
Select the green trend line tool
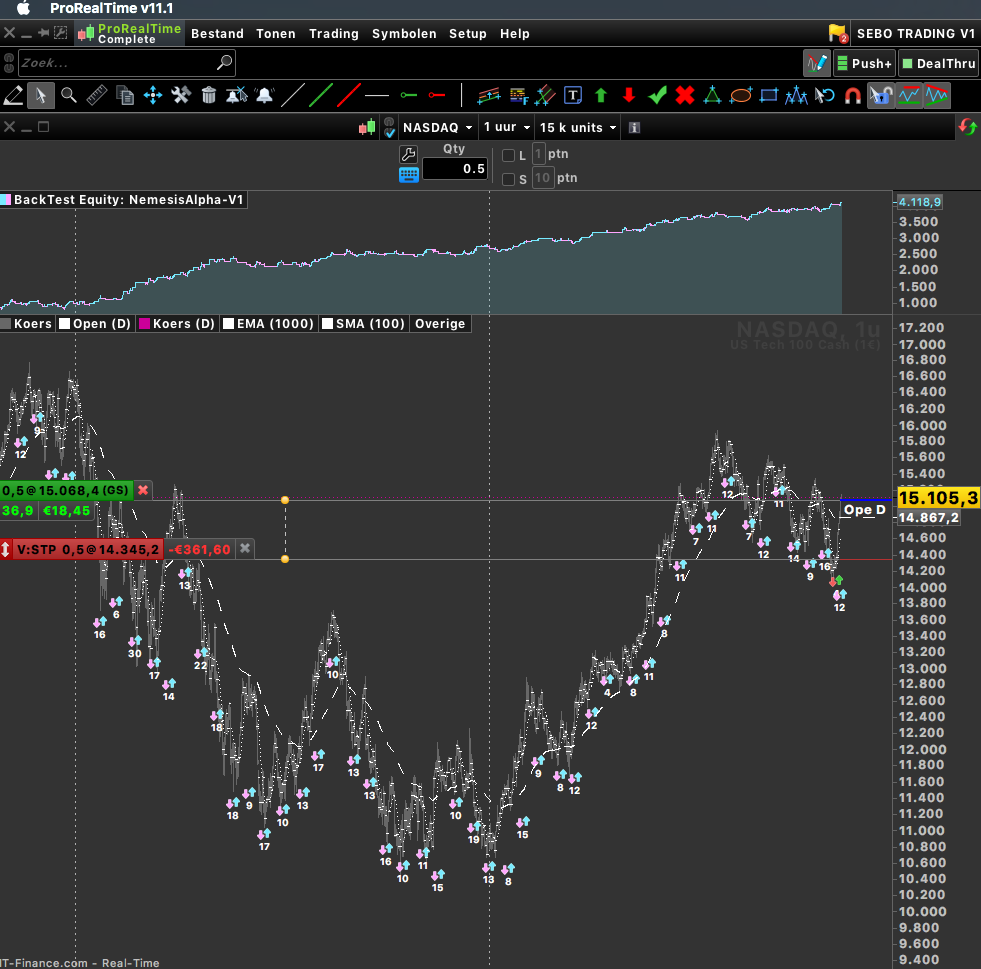[321, 96]
